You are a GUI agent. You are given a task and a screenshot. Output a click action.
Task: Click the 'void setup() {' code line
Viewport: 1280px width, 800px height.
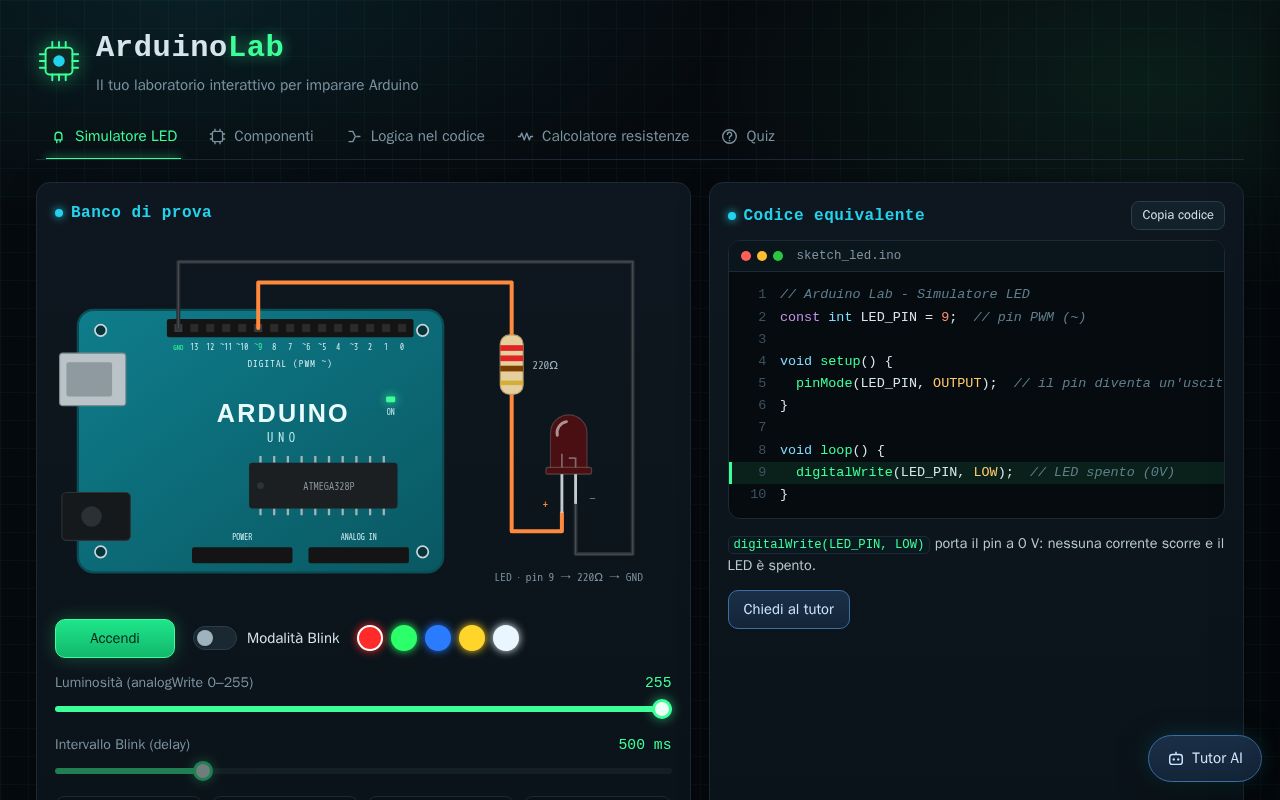[977, 361]
